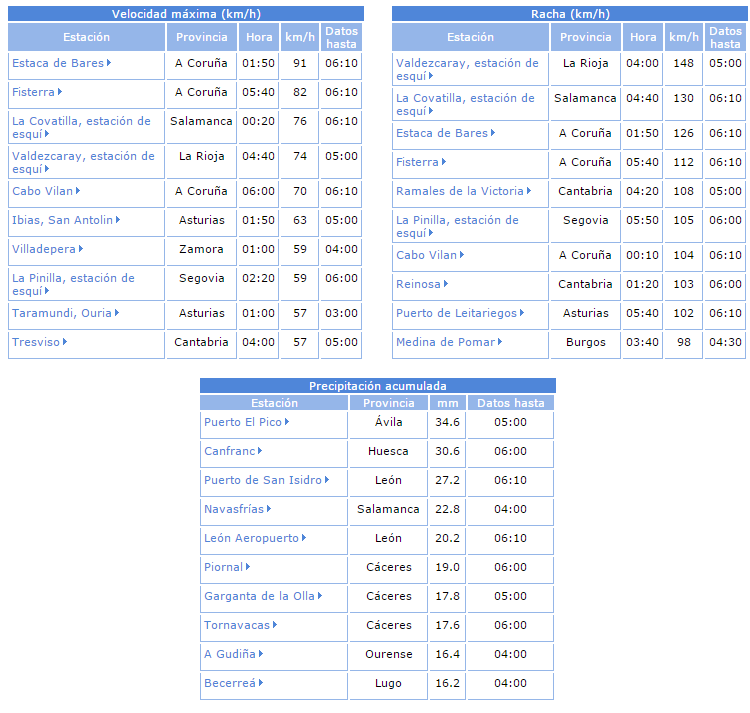The width and height of the screenshot is (750, 713).
Task: Open Puerto de Leitariegos station details
Action: coord(456,313)
